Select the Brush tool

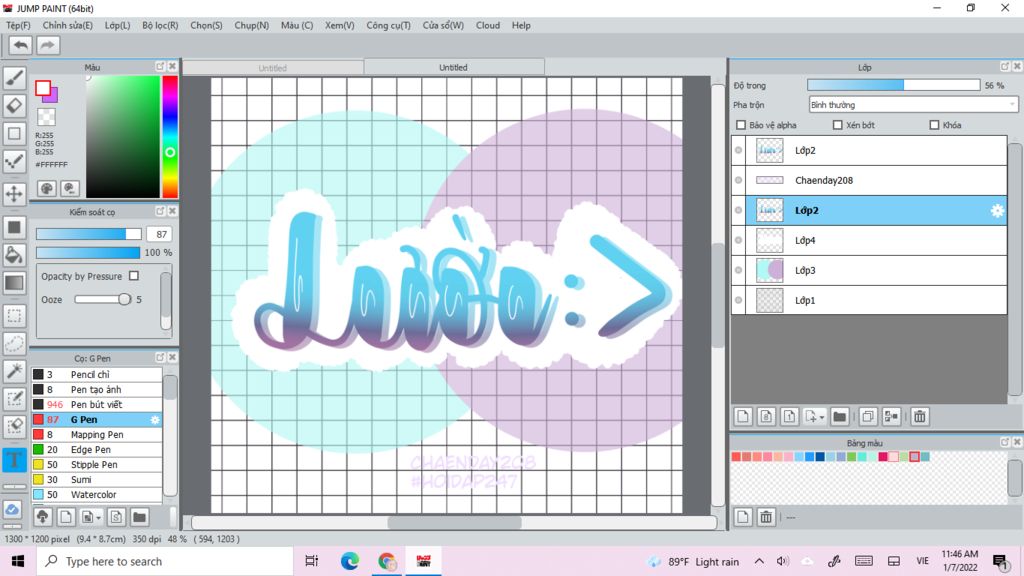pyautogui.click(x=14, y=78)
